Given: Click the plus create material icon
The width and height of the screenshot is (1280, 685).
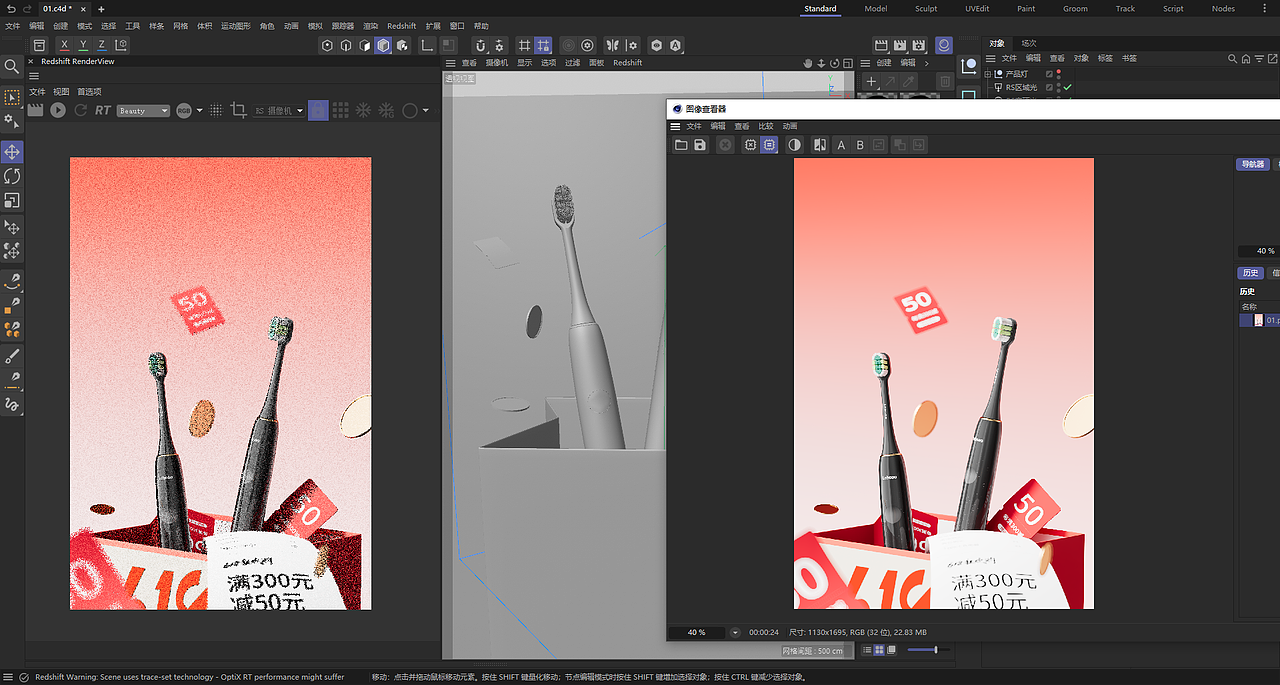Looking at the screenshot, I should point(871,81).
